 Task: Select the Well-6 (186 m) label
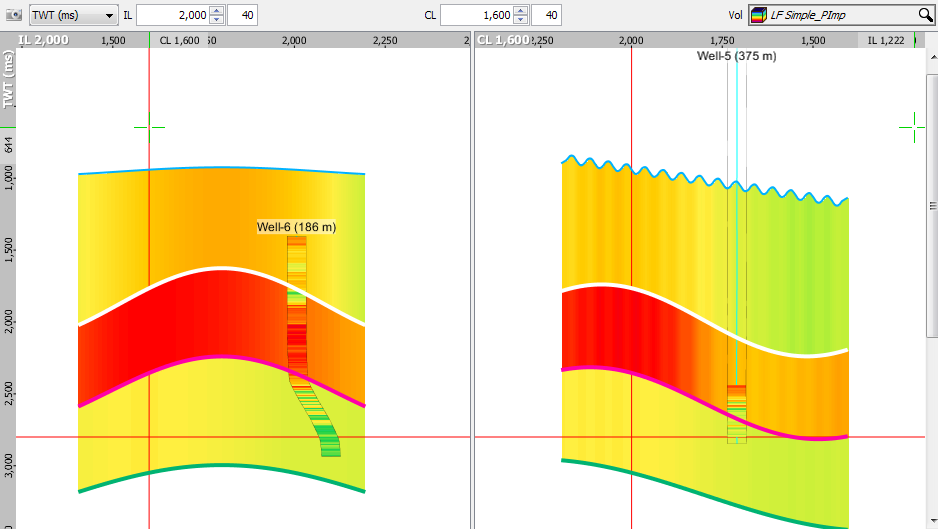tap(297, 227)
